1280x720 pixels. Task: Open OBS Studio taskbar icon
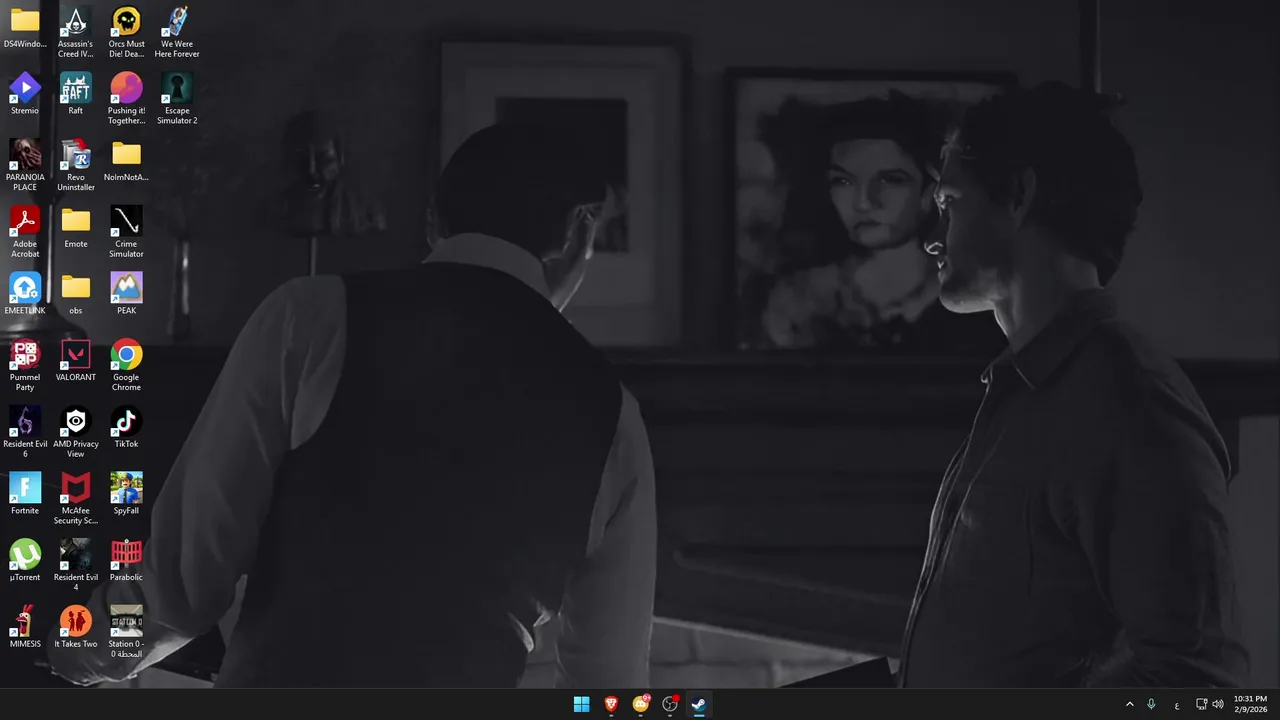(x=670, y=704)
